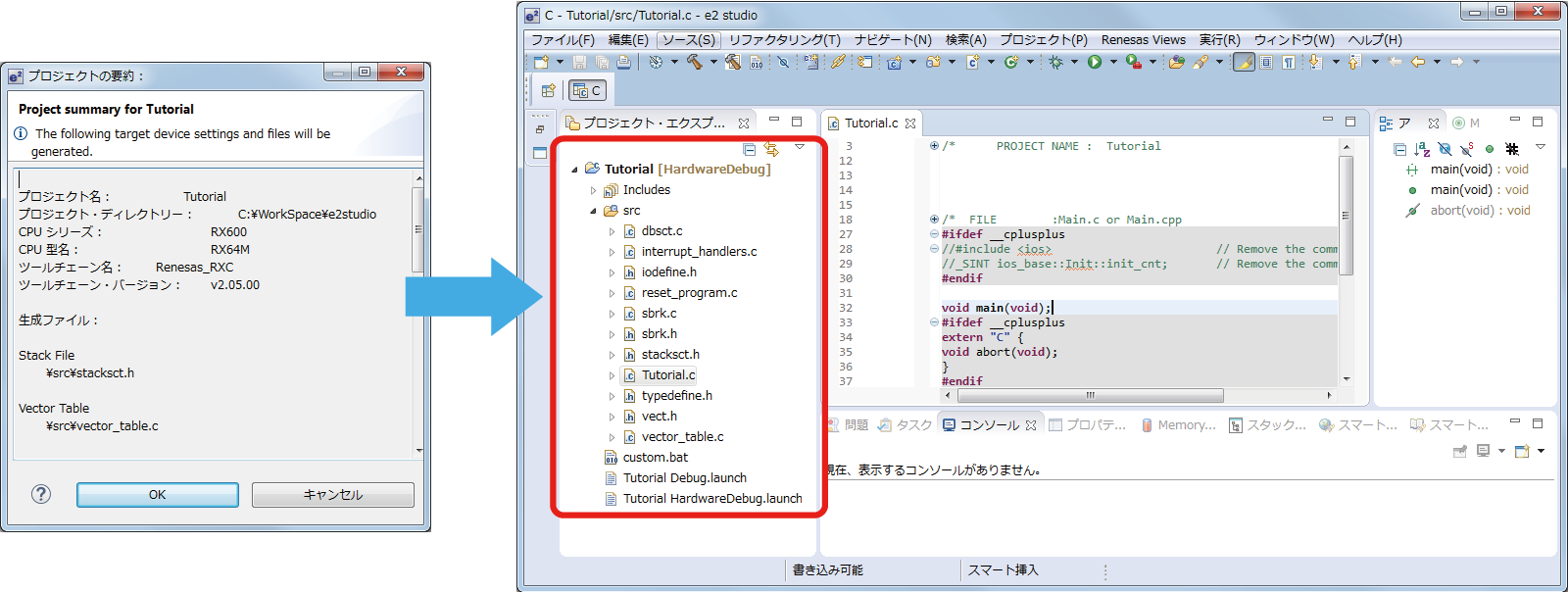Close the Project Explorer view tab
The width and height of the screenshot is (1568, 592).
click(x=744, y=123)
